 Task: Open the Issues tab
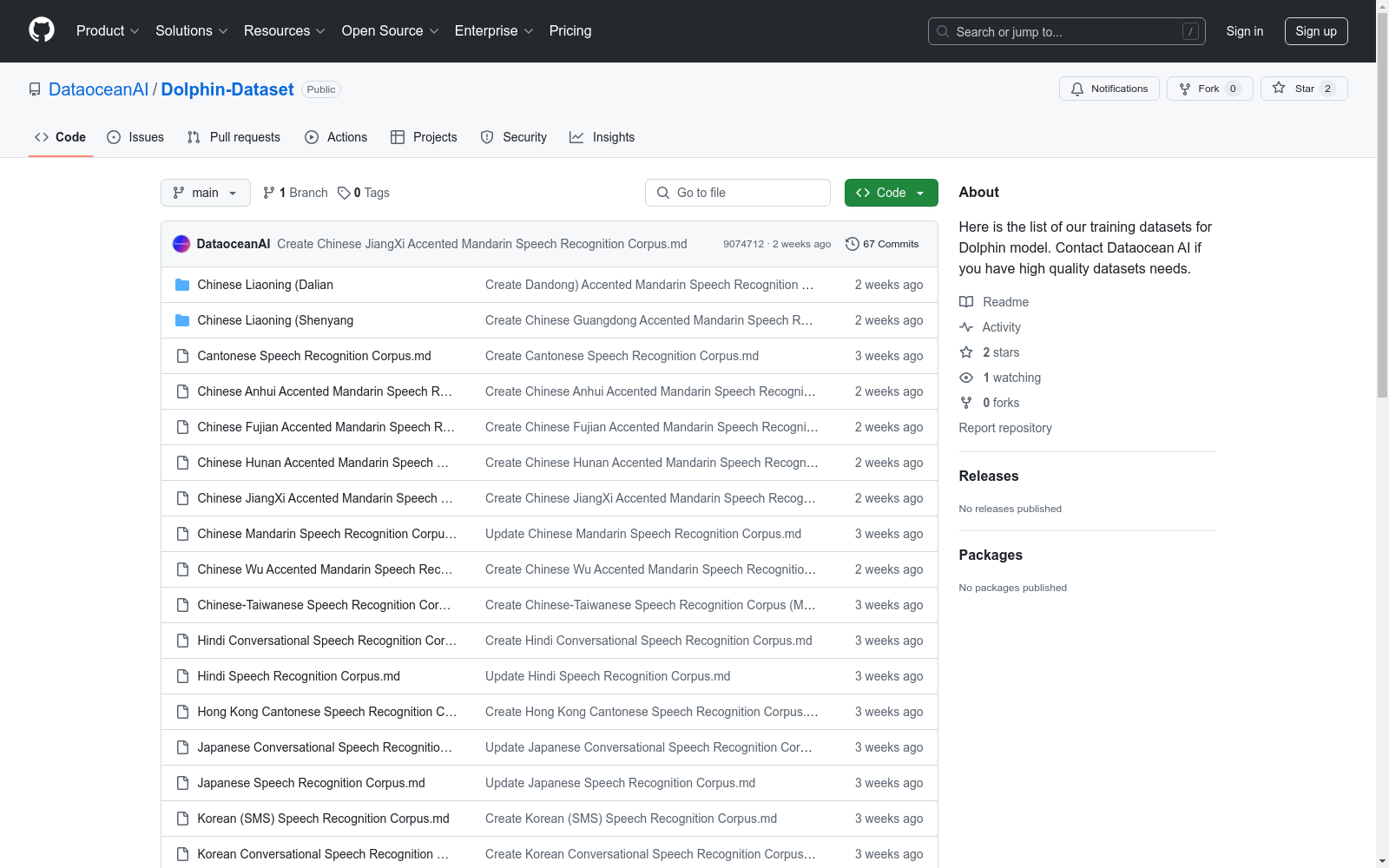[135, 137]
